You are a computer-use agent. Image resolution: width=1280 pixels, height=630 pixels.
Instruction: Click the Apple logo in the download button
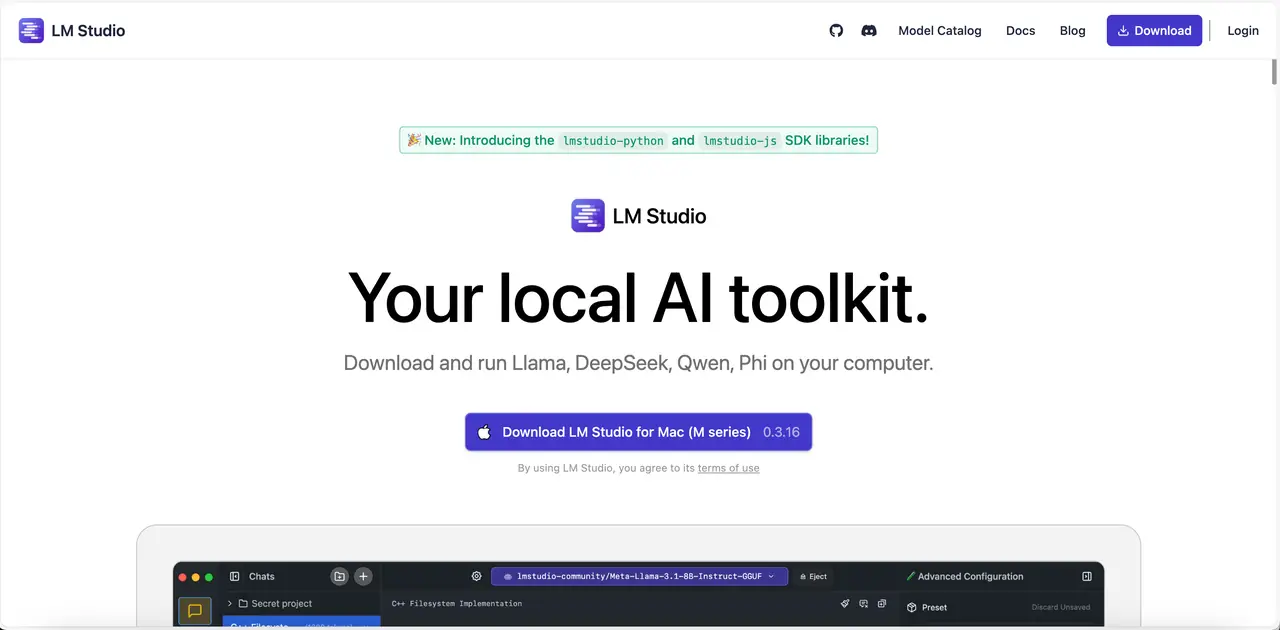tap(484, 432)
